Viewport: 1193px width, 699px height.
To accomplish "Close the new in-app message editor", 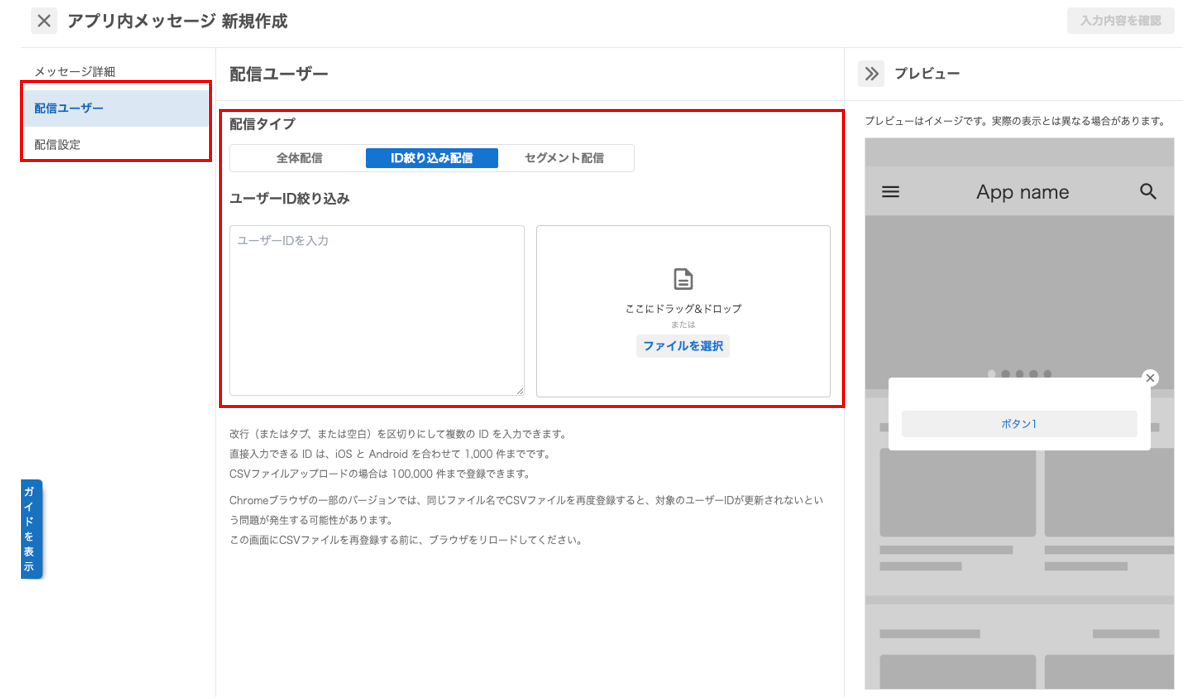I will point(44,21).
